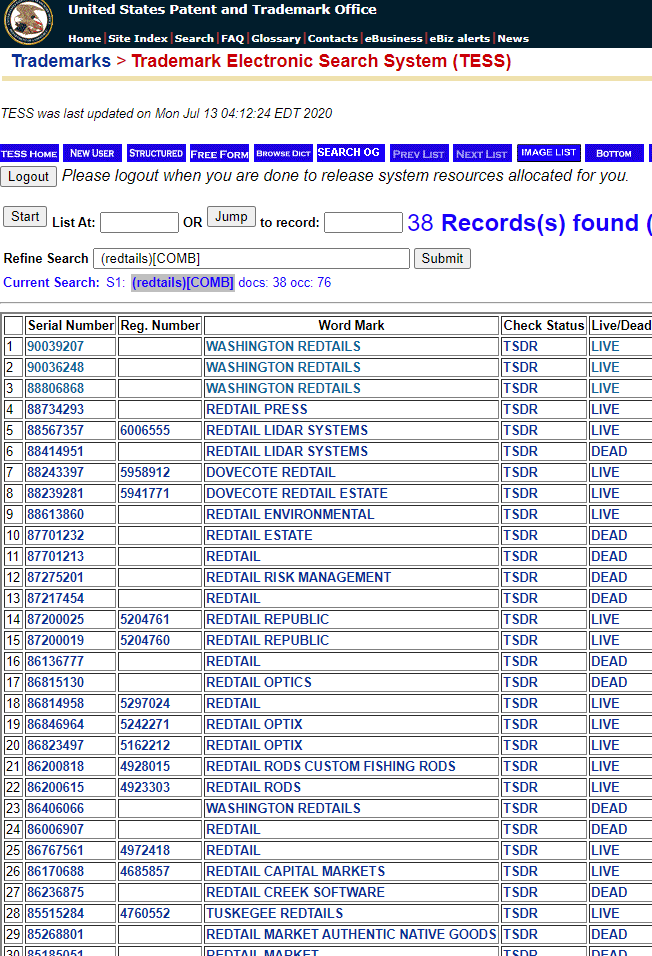The height and width of the screenshot is (956, 652).
Task: Open registration number 5204760
Action: 145,641
